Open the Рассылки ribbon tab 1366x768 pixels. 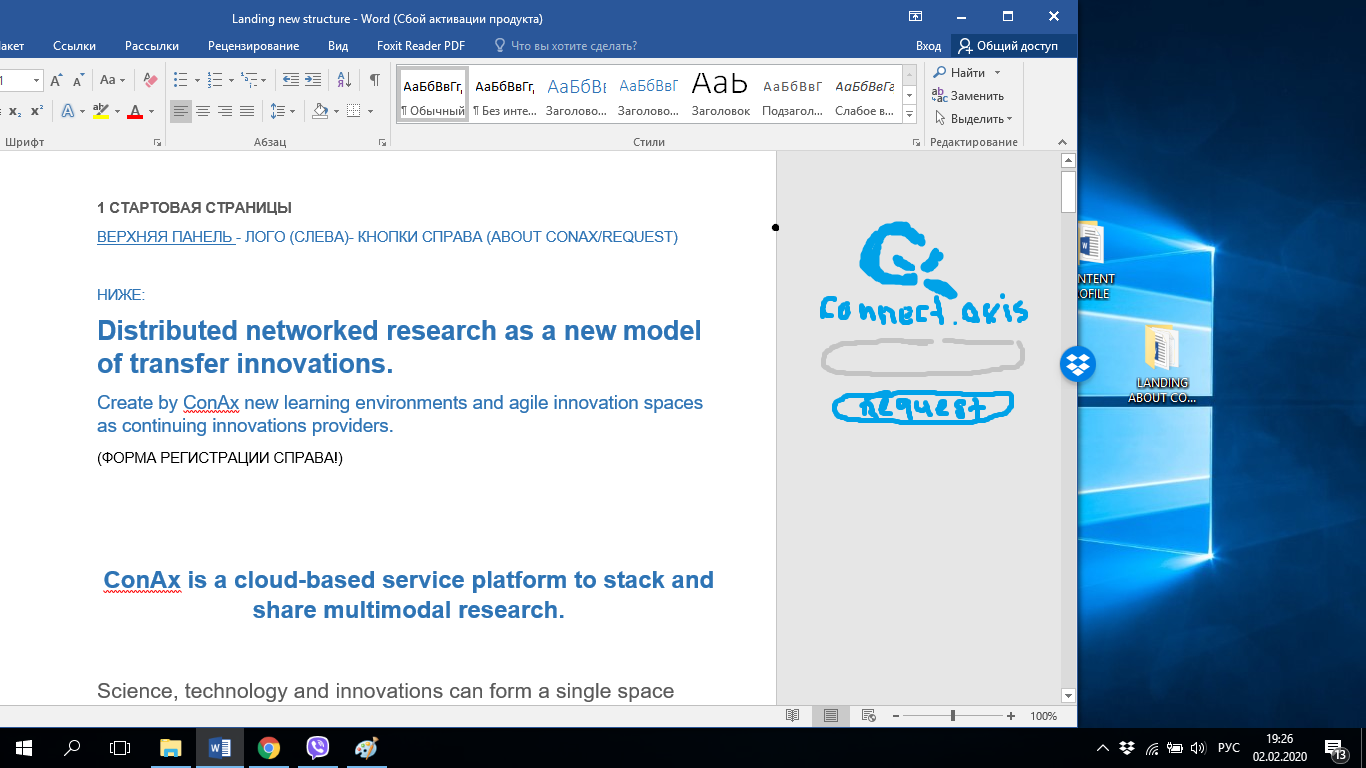pos(152,46)
